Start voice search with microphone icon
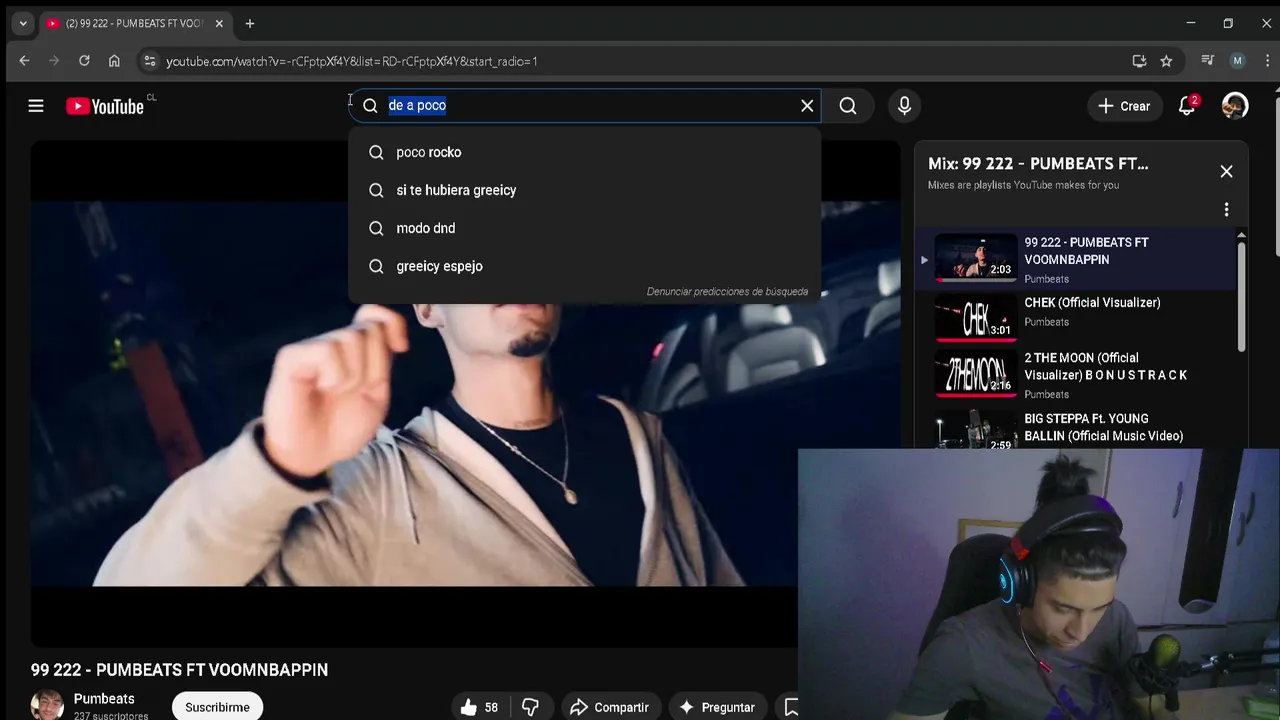Image resolution: width=1280 pixels, height=720 pixels. pyautogui.click(x=904, y=106)
